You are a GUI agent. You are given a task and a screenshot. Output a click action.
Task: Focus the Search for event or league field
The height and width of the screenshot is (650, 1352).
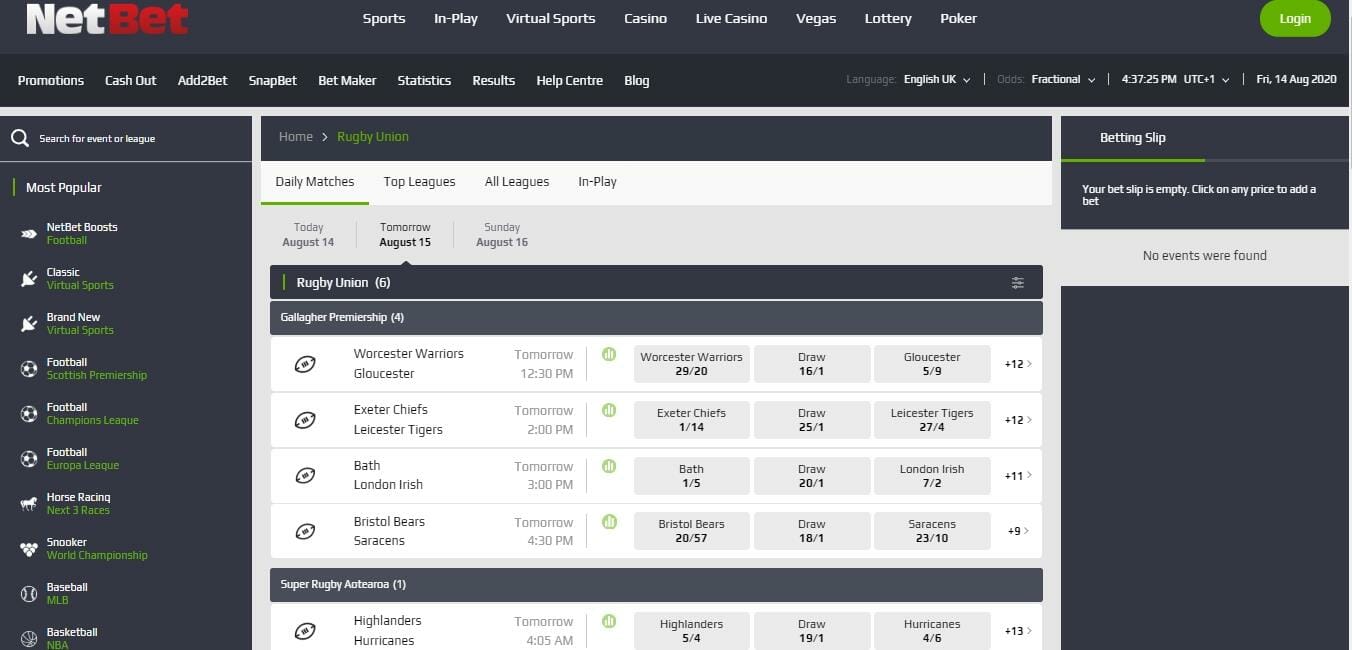pyautogui.click(x=126, y=138)
